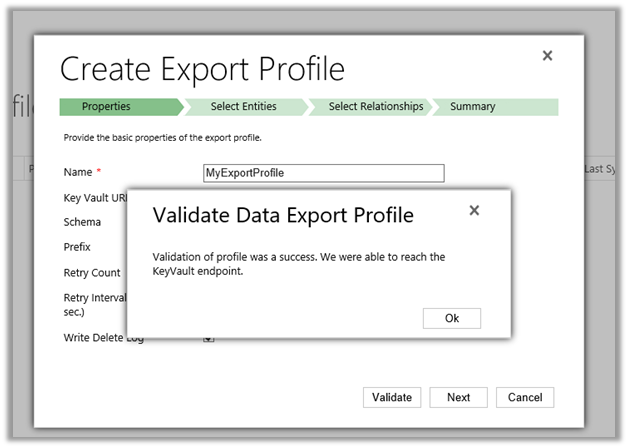Open the Select Relationships step
628x448 pixels.
(375, 107)
